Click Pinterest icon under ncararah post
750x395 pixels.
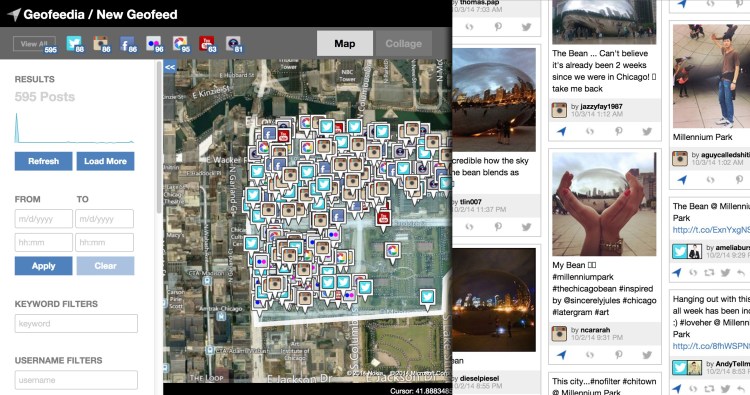coord(618,354)
